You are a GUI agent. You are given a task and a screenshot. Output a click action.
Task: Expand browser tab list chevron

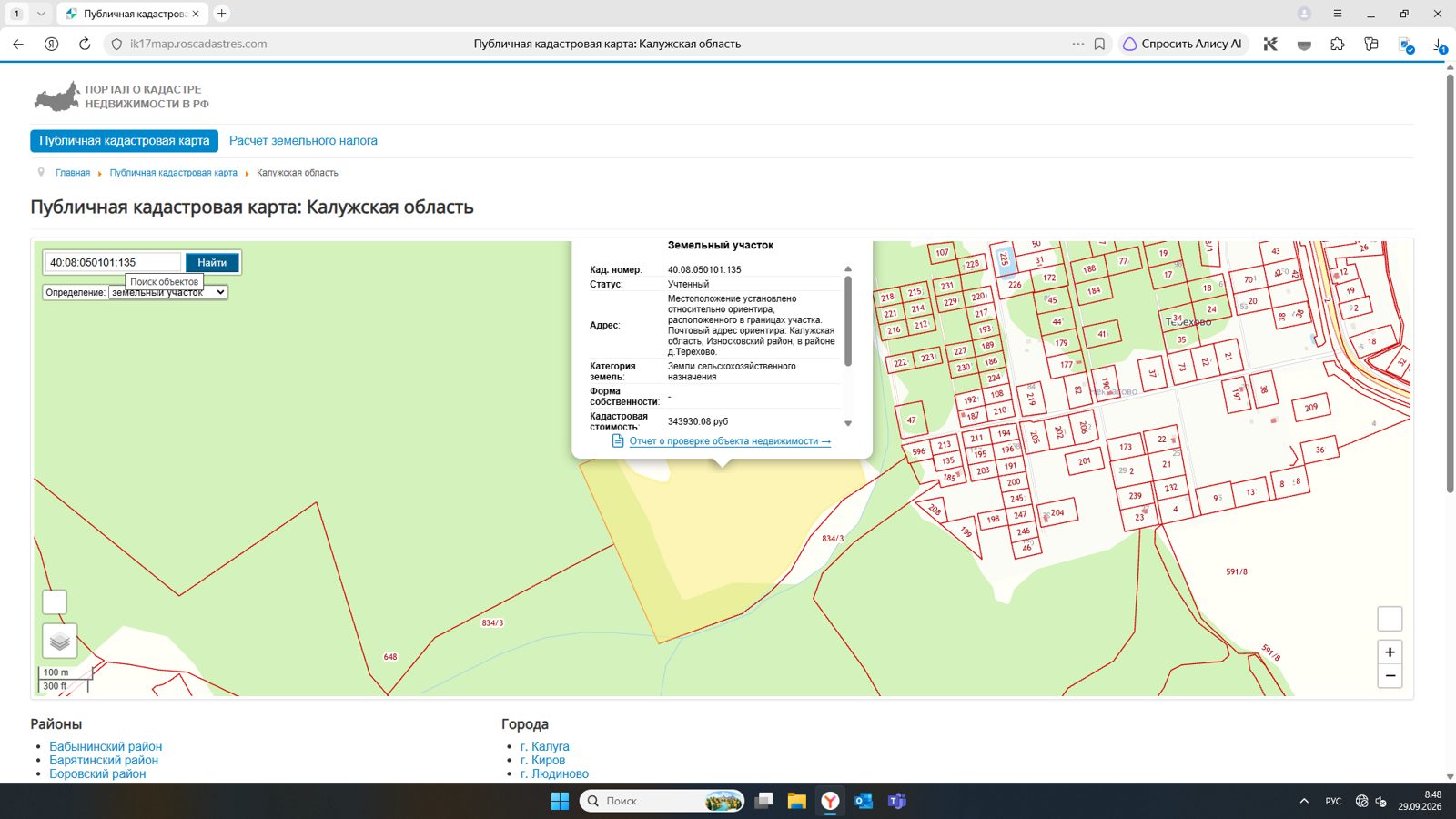tap(41, 14)
